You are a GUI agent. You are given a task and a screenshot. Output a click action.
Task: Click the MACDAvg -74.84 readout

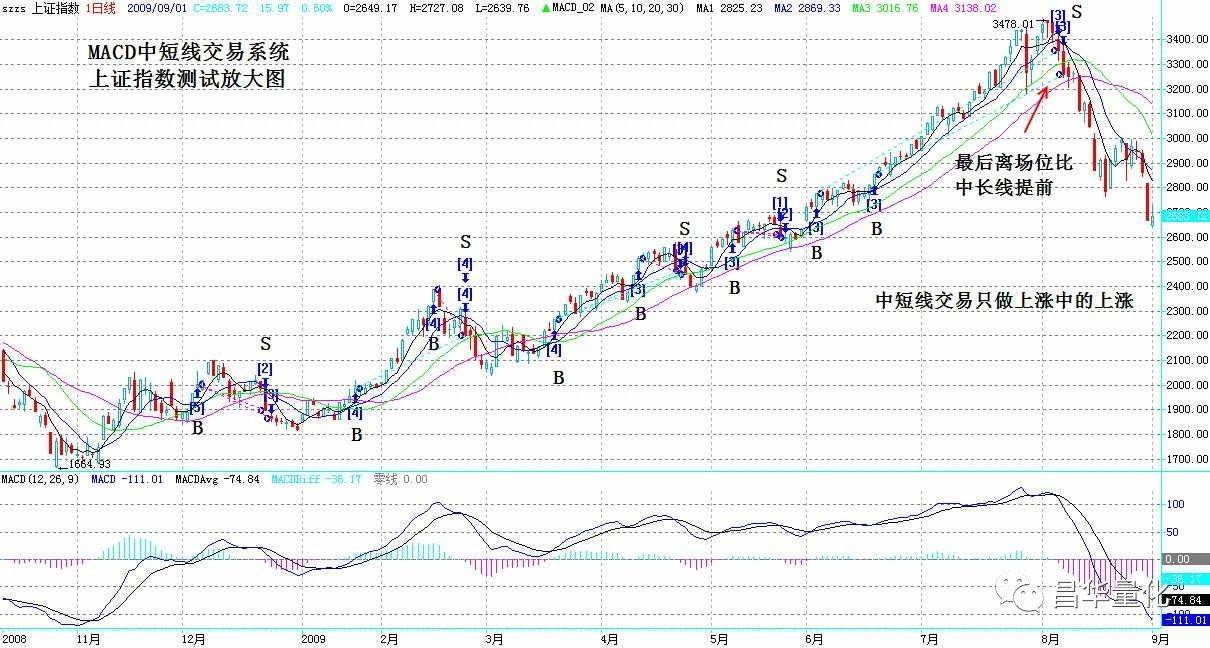[217, 479]
